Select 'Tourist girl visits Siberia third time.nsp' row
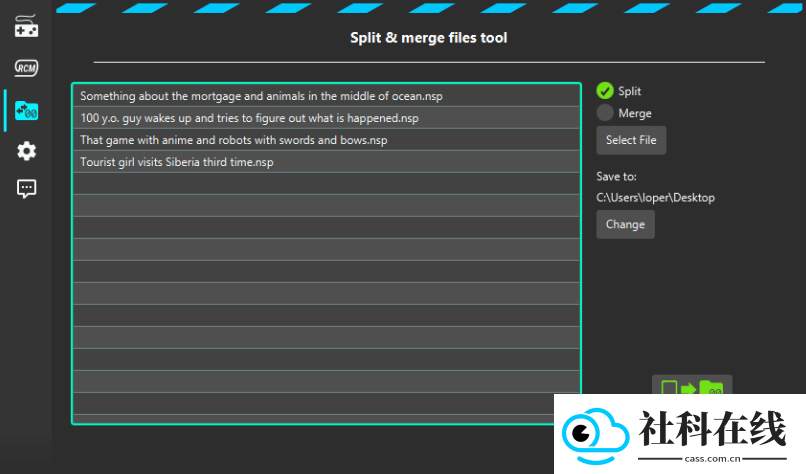 tap(326, 162)
